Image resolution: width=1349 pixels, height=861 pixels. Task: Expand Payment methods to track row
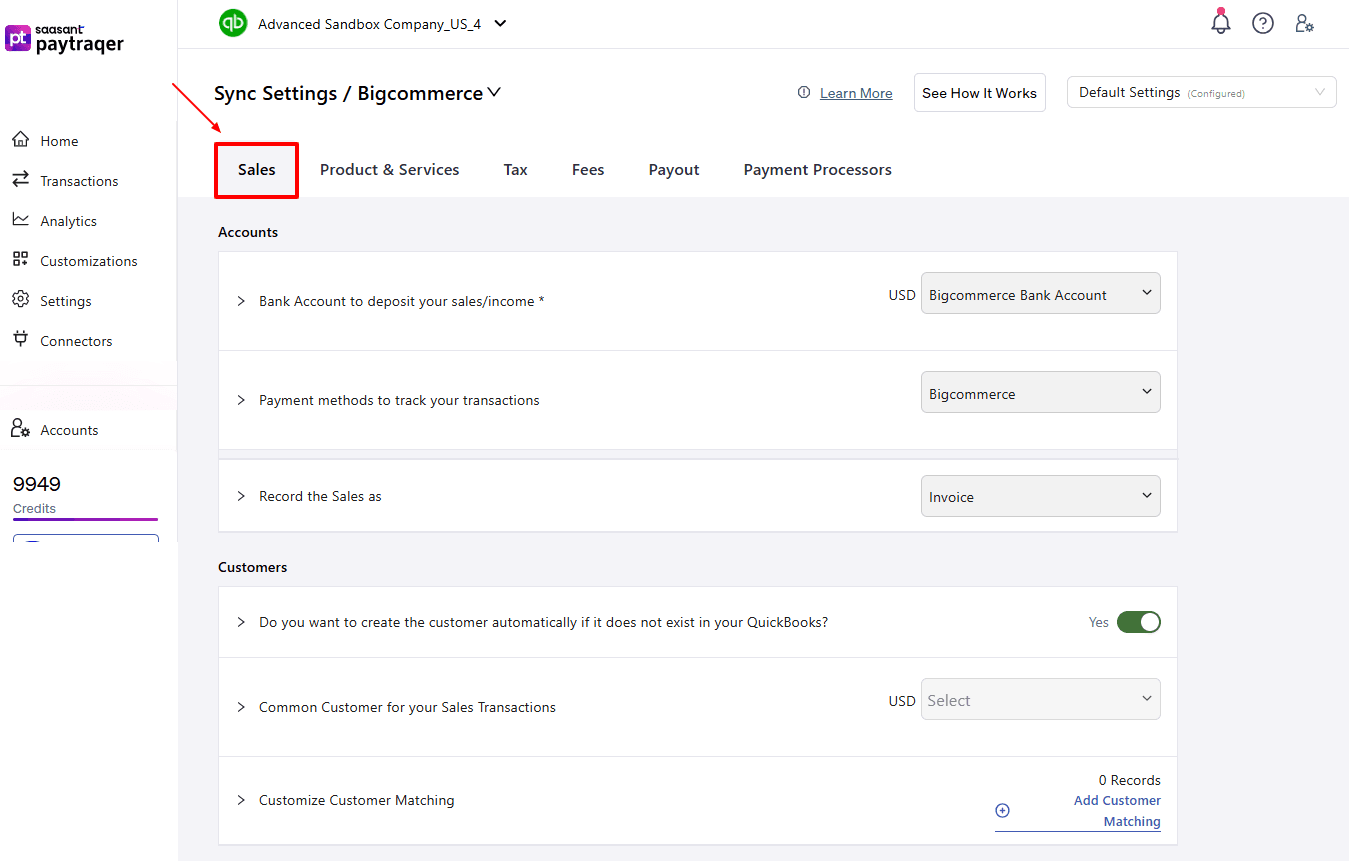241,400
